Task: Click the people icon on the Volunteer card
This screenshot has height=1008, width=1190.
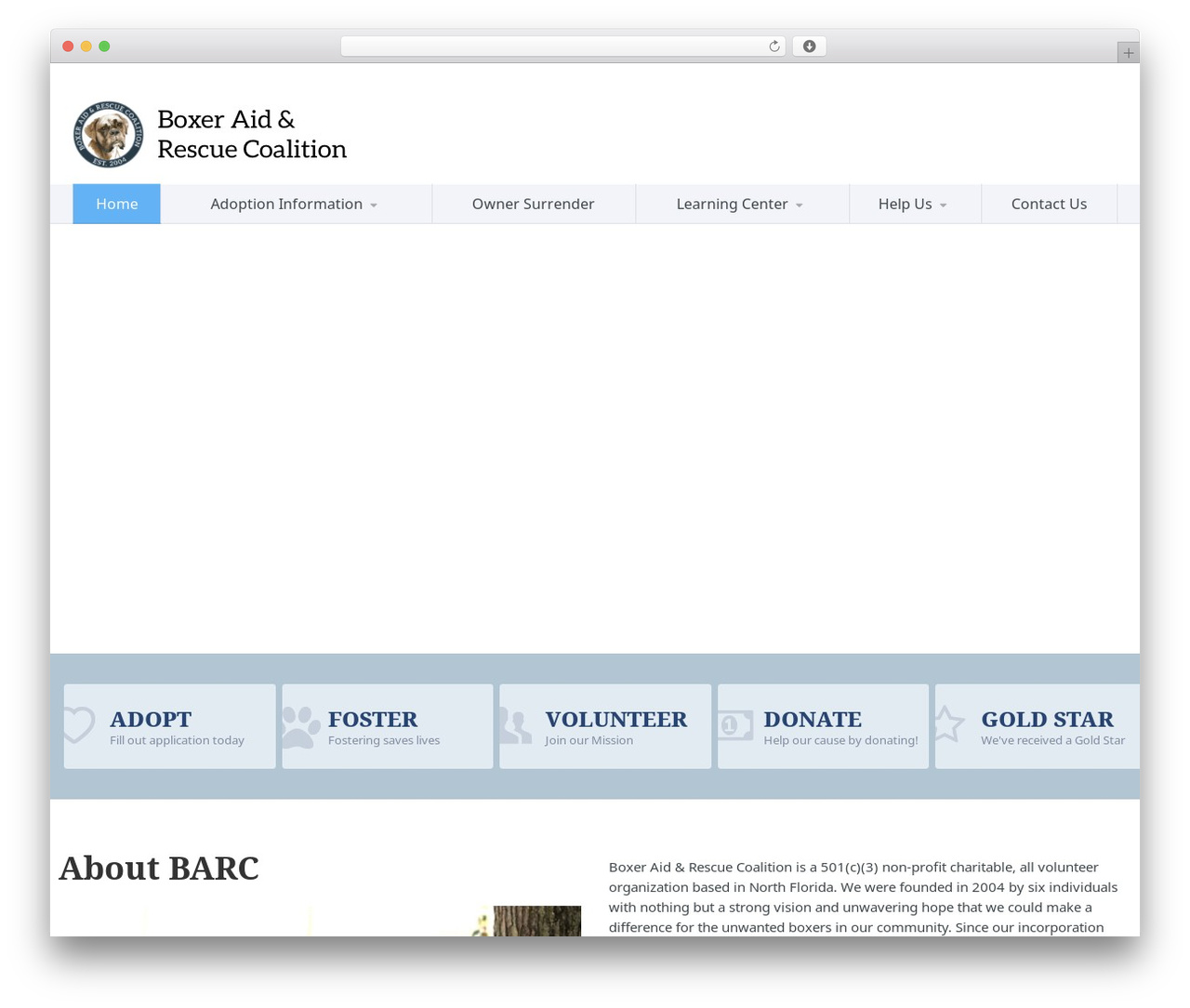Action: (515, 726)
